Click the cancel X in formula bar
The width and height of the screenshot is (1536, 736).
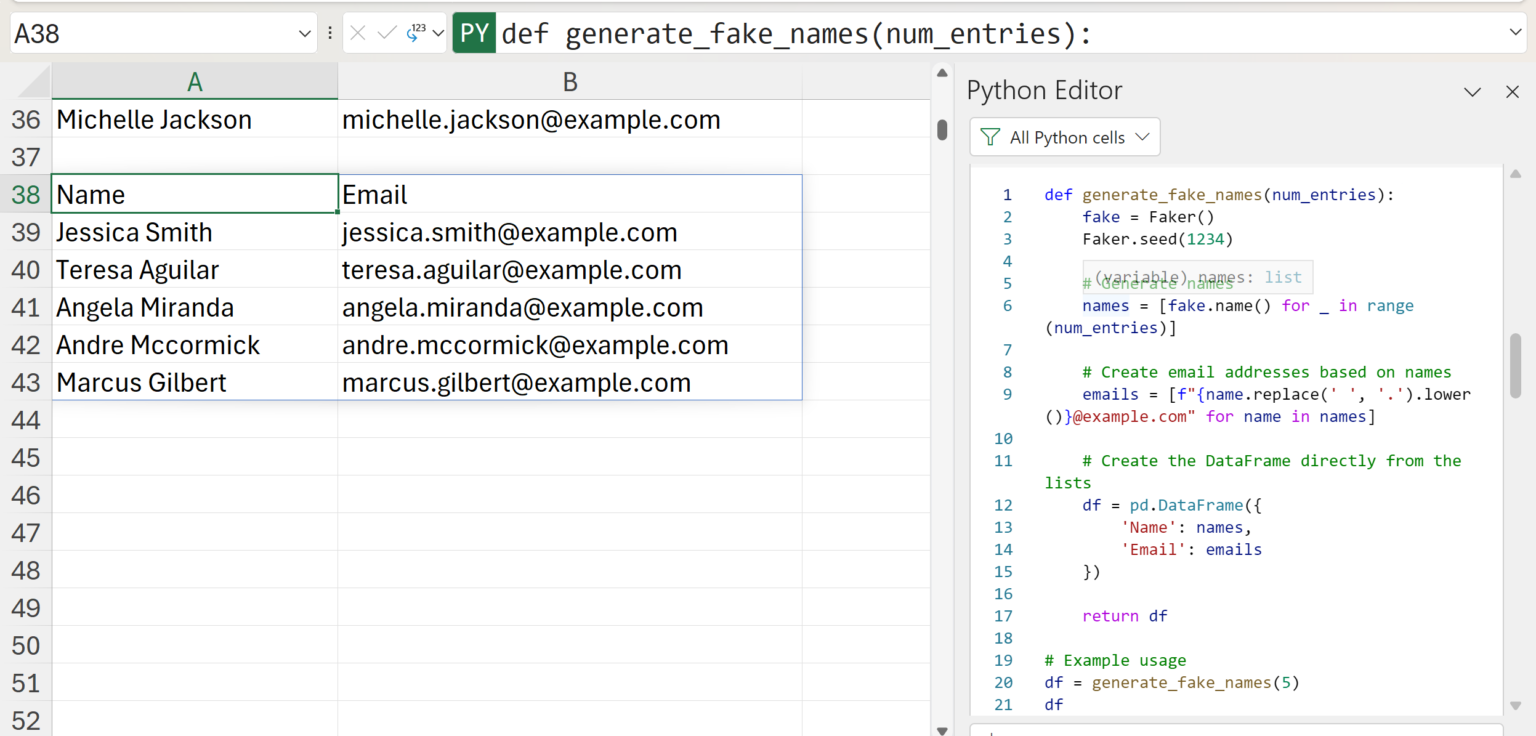point(358,34)
